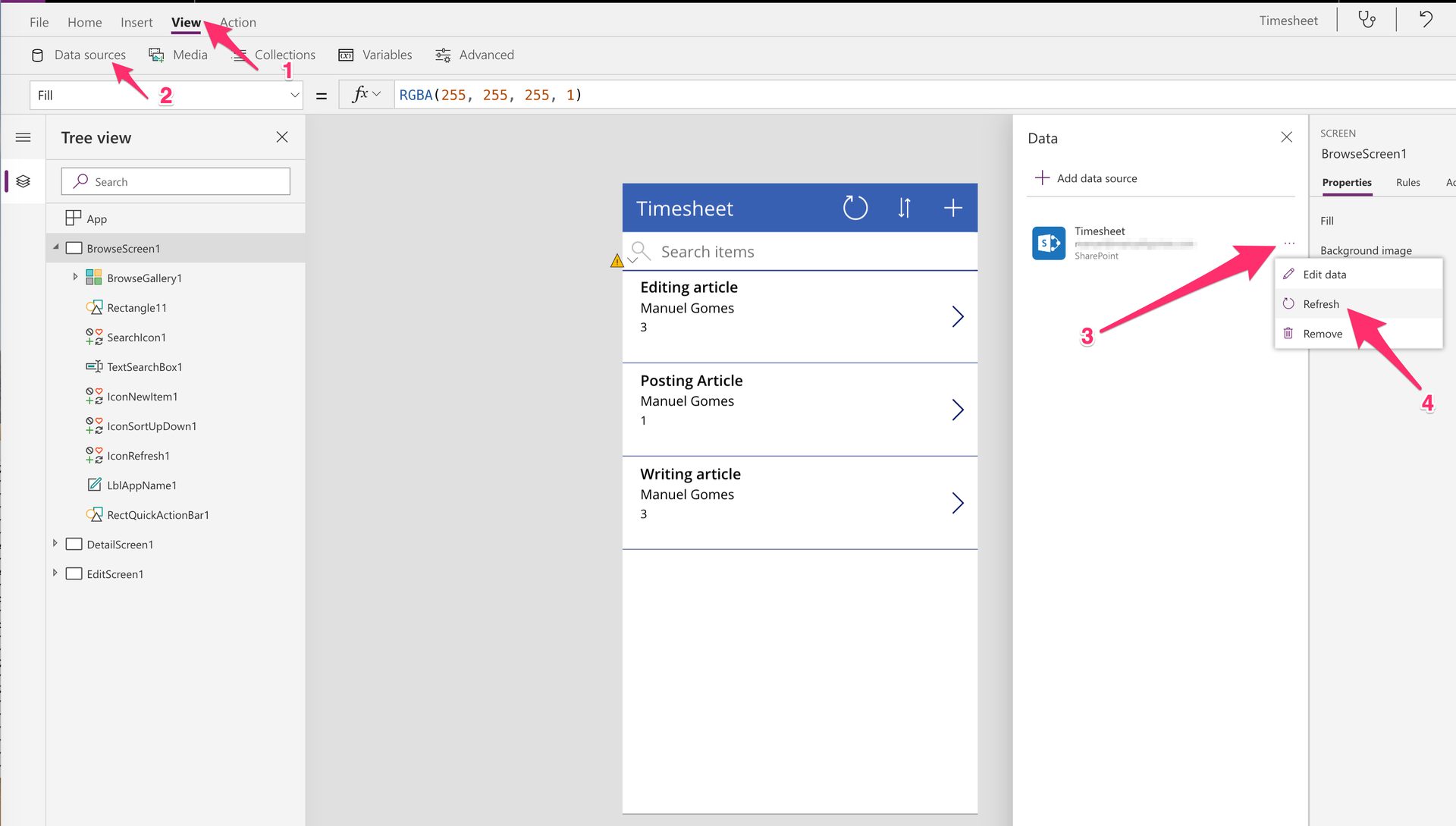Open the Fill property dropdown in formula bar

point(295,95)
